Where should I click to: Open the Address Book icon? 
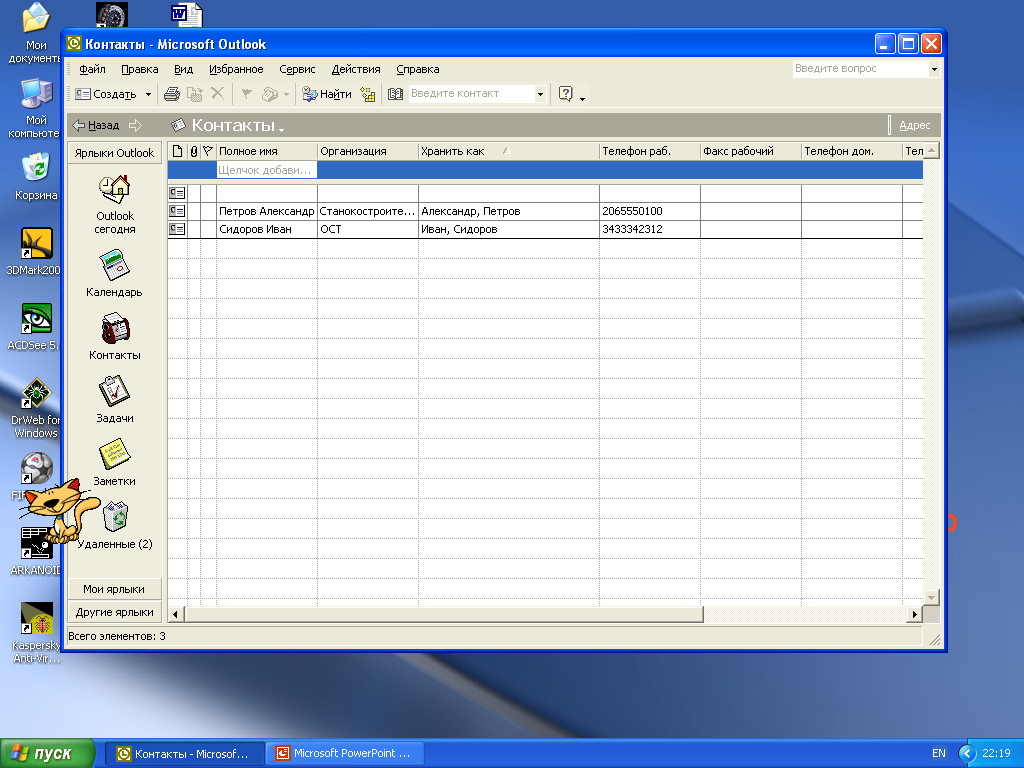pyautogui.click(x=395, y=94)
